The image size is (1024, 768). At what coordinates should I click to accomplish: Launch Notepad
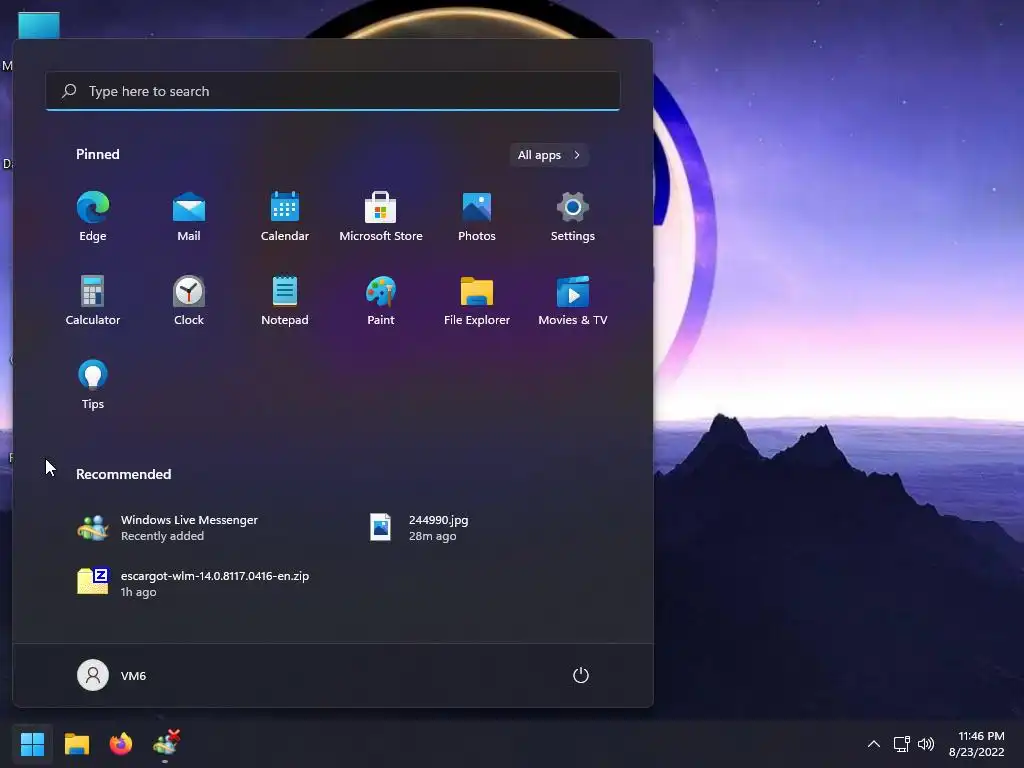285,300
